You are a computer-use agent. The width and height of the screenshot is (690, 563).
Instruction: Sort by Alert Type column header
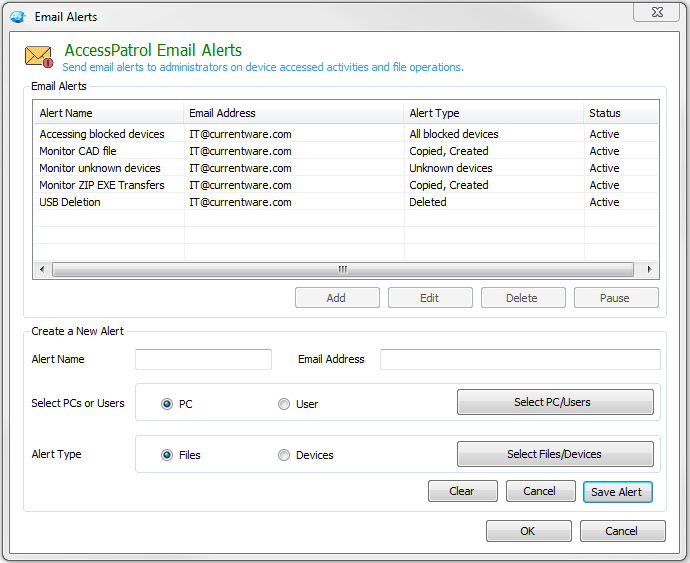click(x=493, y=113)
